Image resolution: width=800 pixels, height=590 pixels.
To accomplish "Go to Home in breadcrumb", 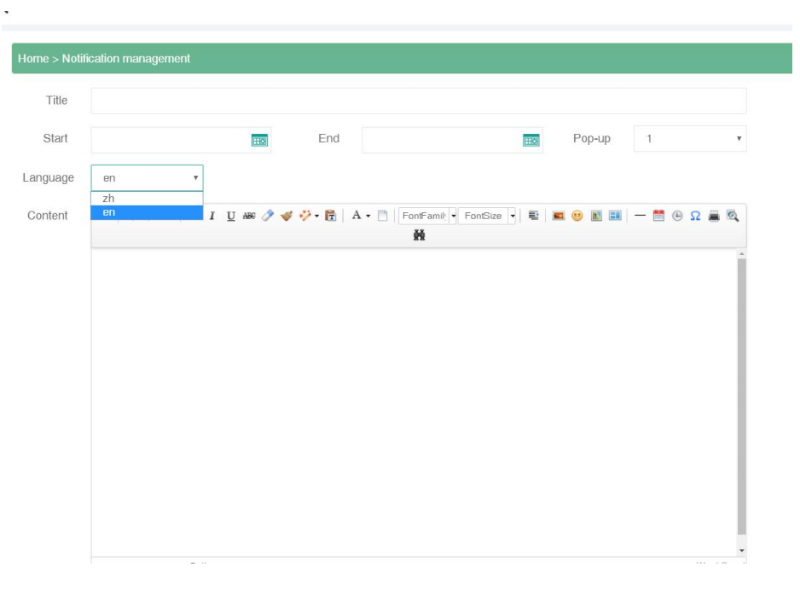I will click(x=33, y=59).
